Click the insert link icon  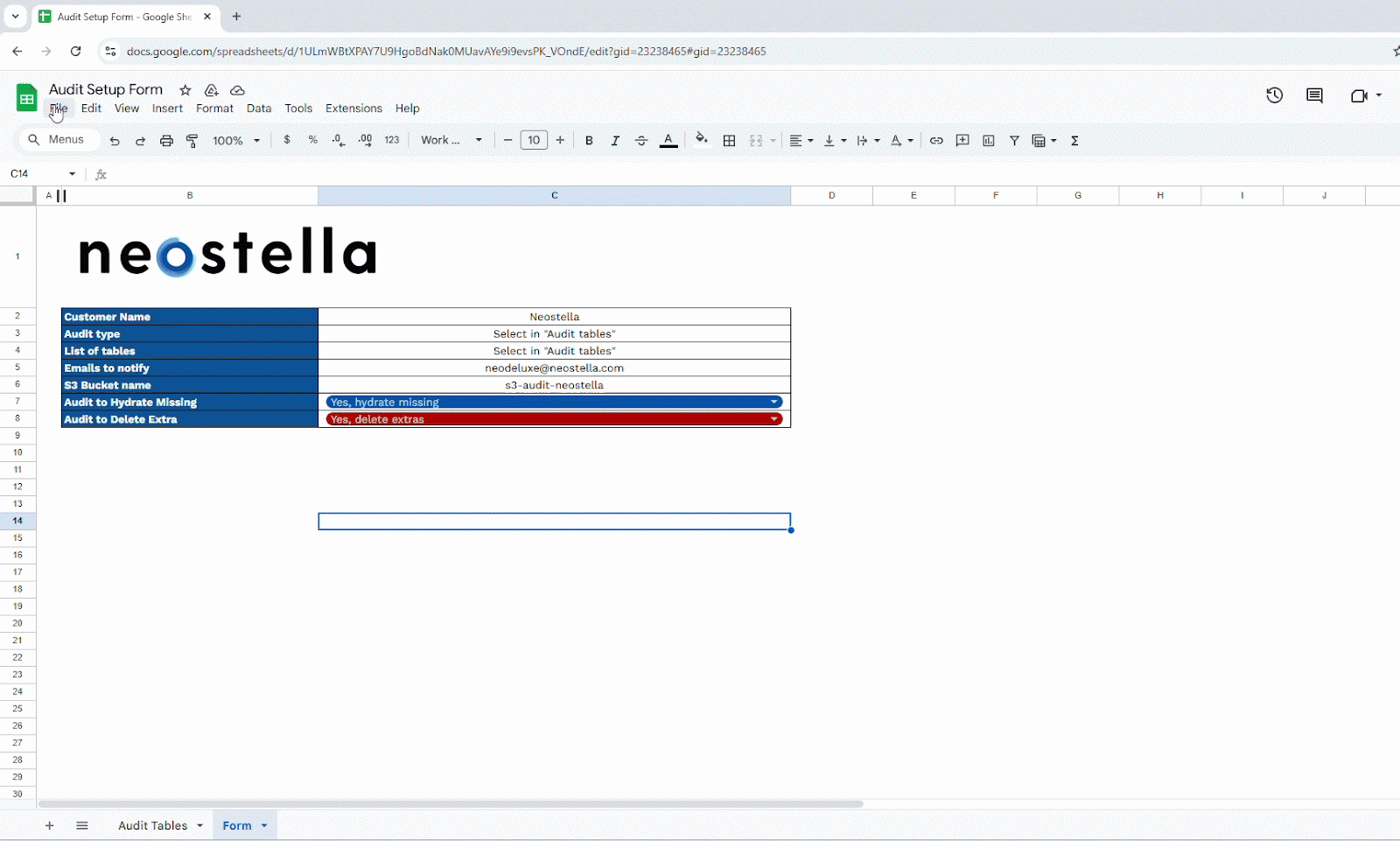point(936,141)
